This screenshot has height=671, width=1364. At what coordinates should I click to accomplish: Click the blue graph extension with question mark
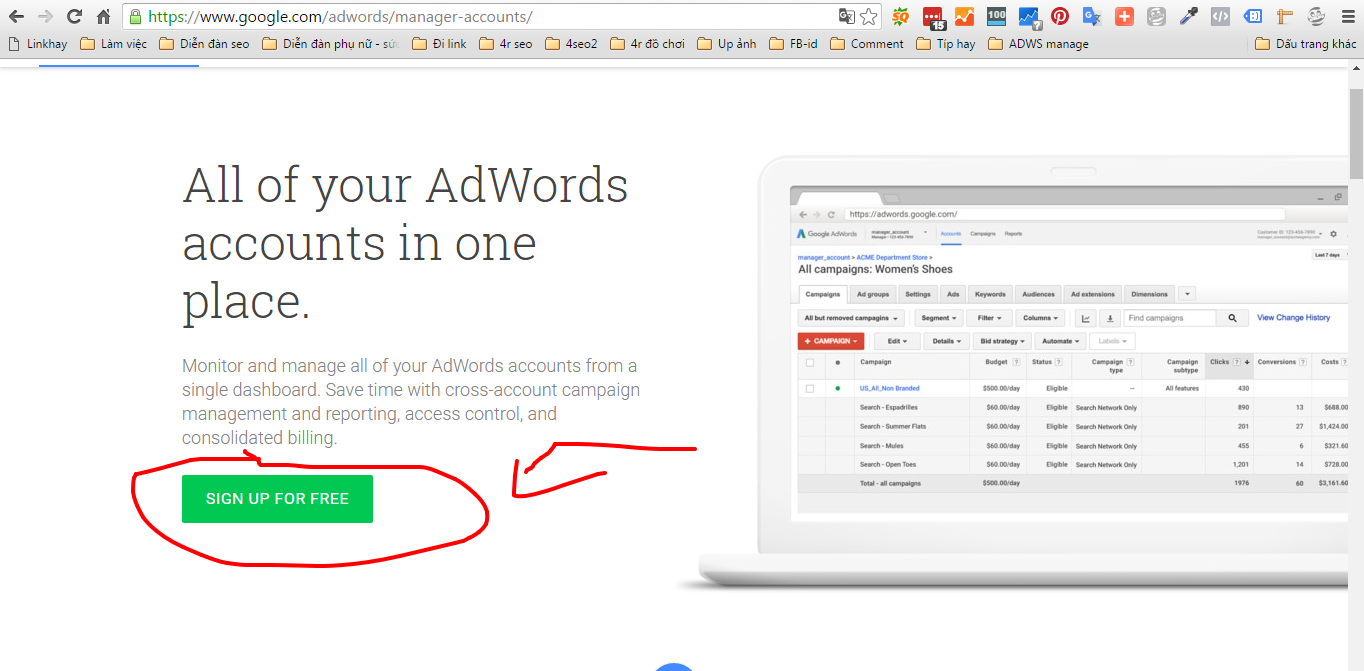click(1029, 17)
